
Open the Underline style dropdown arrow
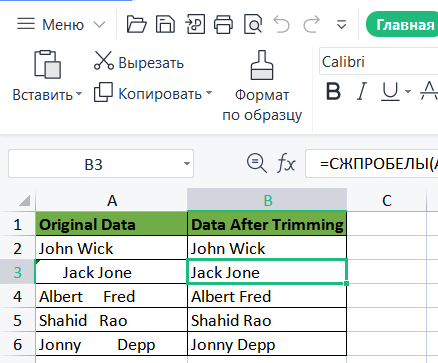408,91
